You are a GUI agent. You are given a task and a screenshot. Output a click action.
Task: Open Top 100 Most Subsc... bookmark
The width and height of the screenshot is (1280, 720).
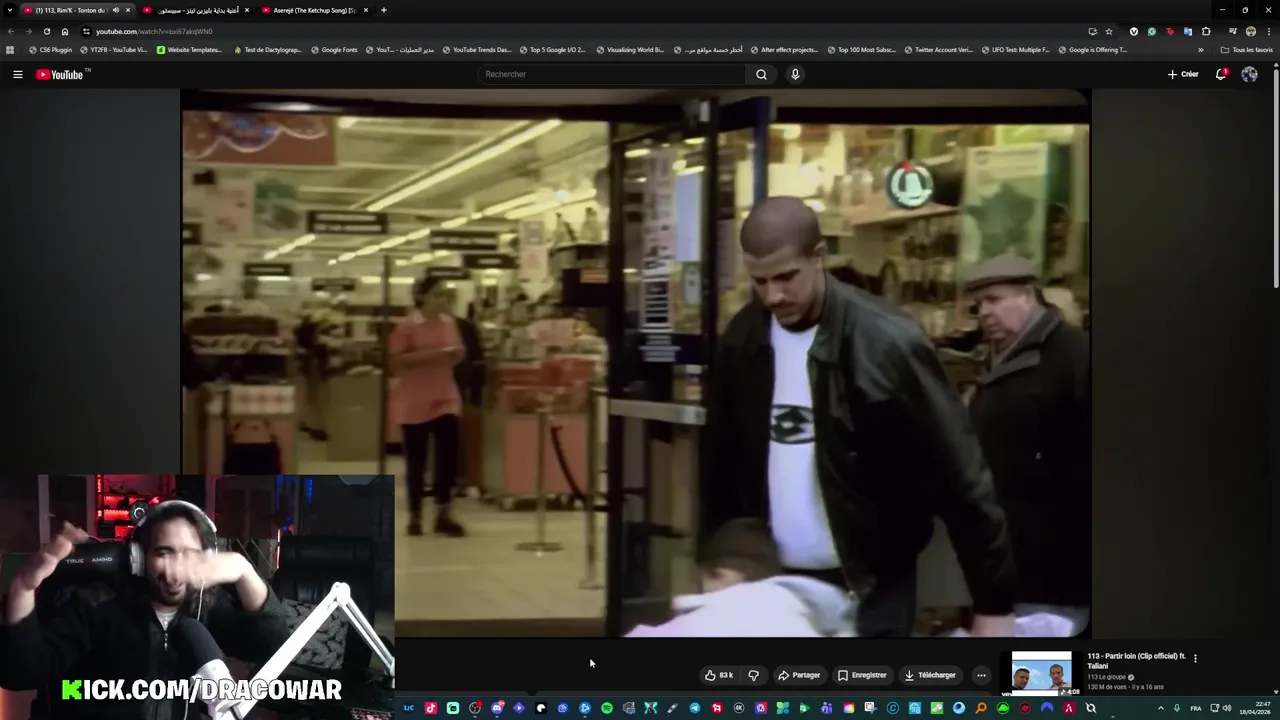coord(861,49)
